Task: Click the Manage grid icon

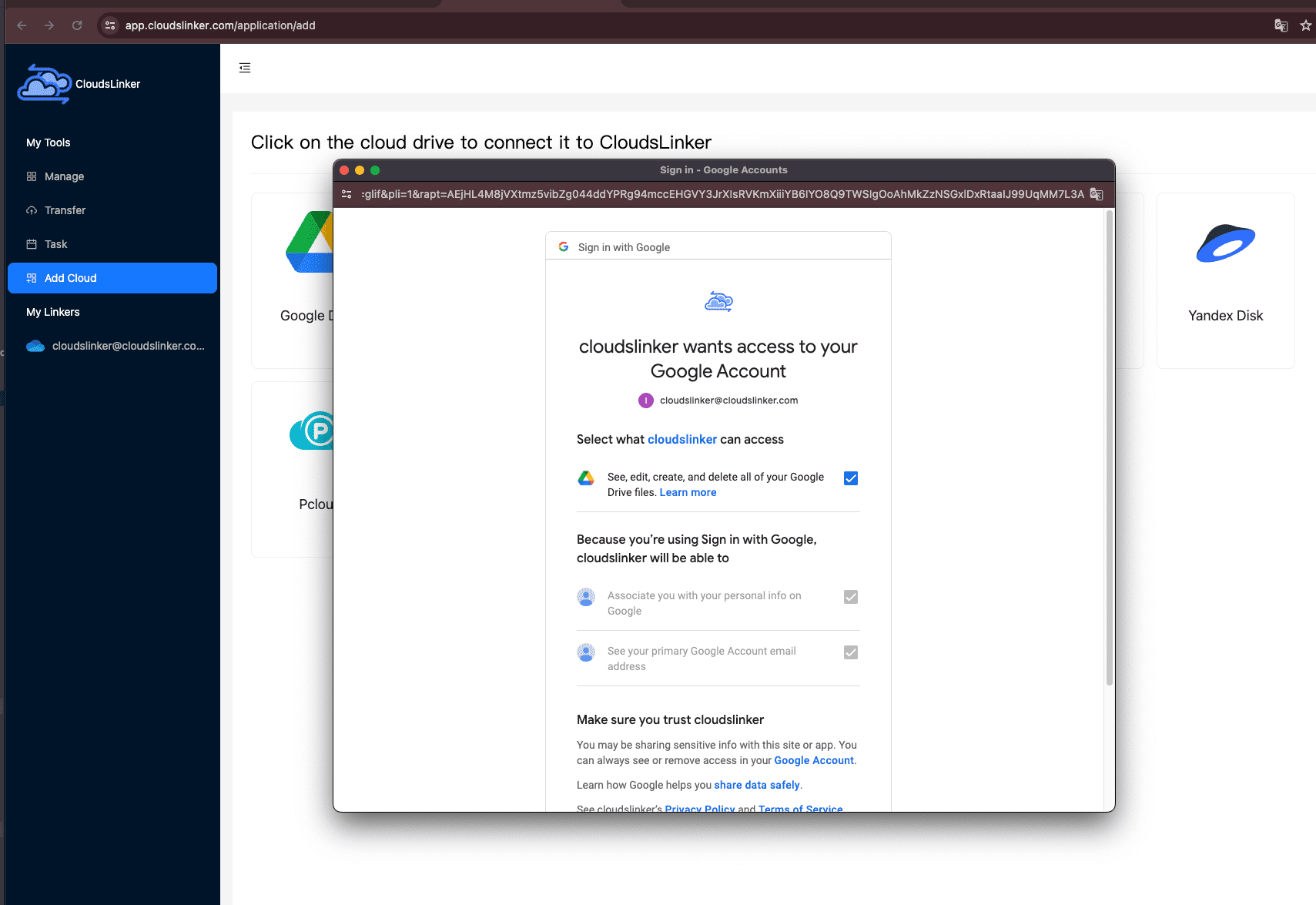Action: pyautogui.click(x=32, y=176)
